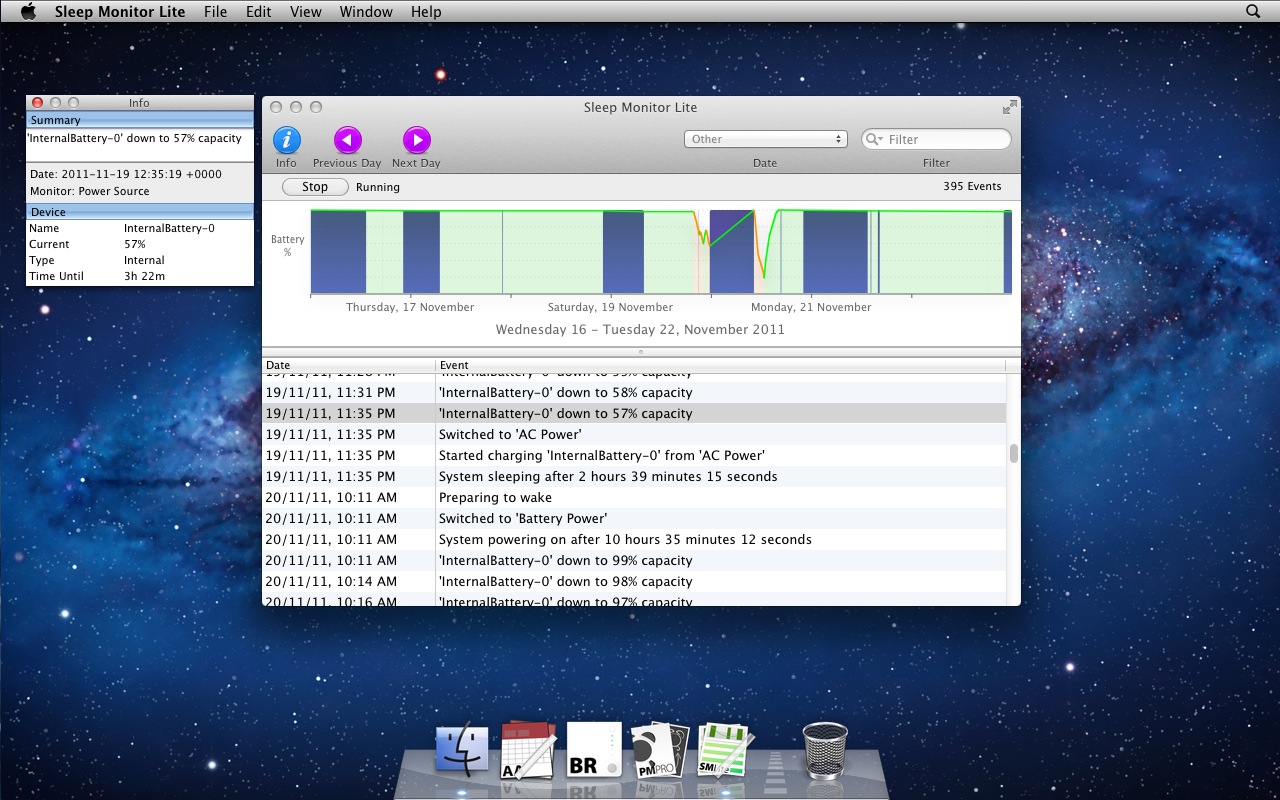Open Spotlight search in menu bar
The image size is (1280, 800).
(1253, 12)
